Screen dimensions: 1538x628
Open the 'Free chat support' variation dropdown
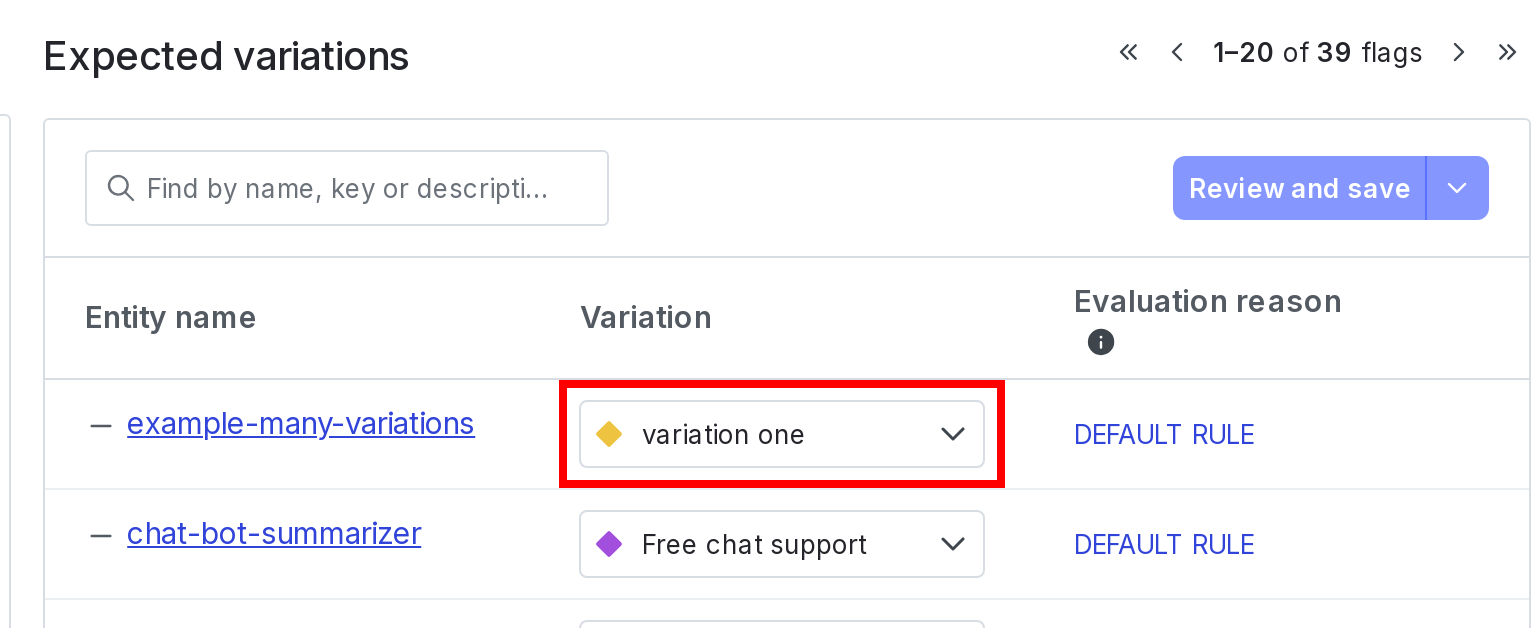[x=782, y=544]
